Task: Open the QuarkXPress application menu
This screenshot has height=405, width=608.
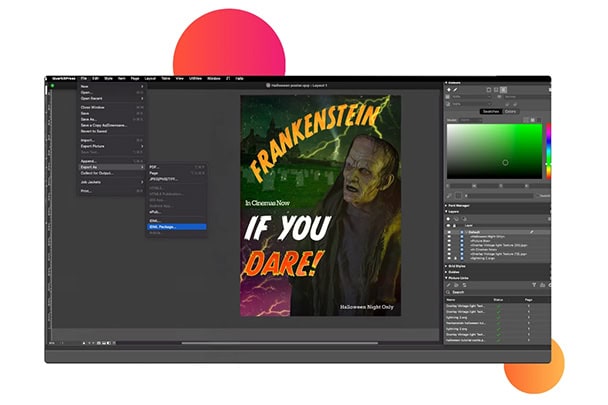Action: 64,78
